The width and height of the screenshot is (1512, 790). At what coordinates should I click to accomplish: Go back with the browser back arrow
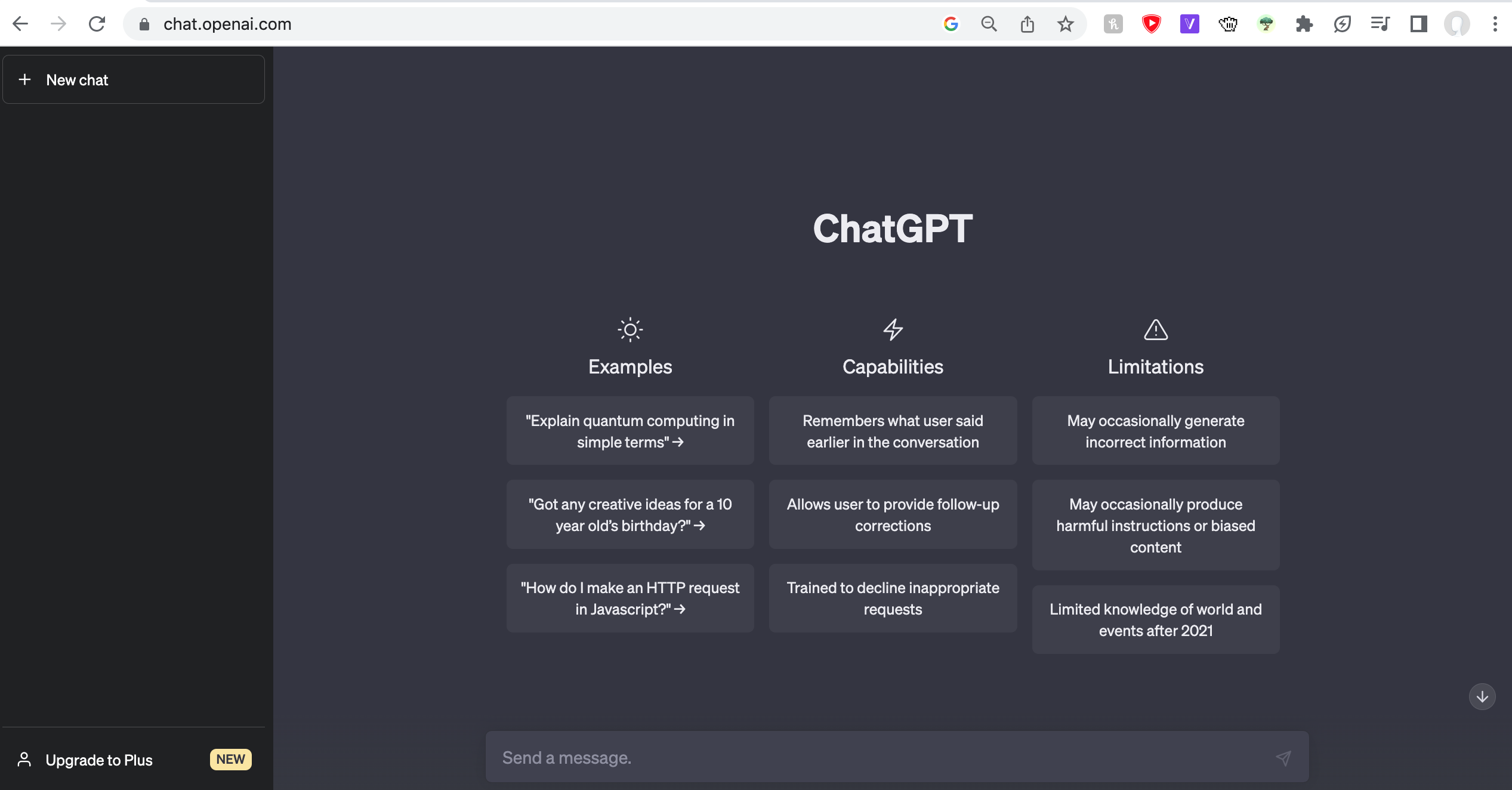tap(20, 24)
